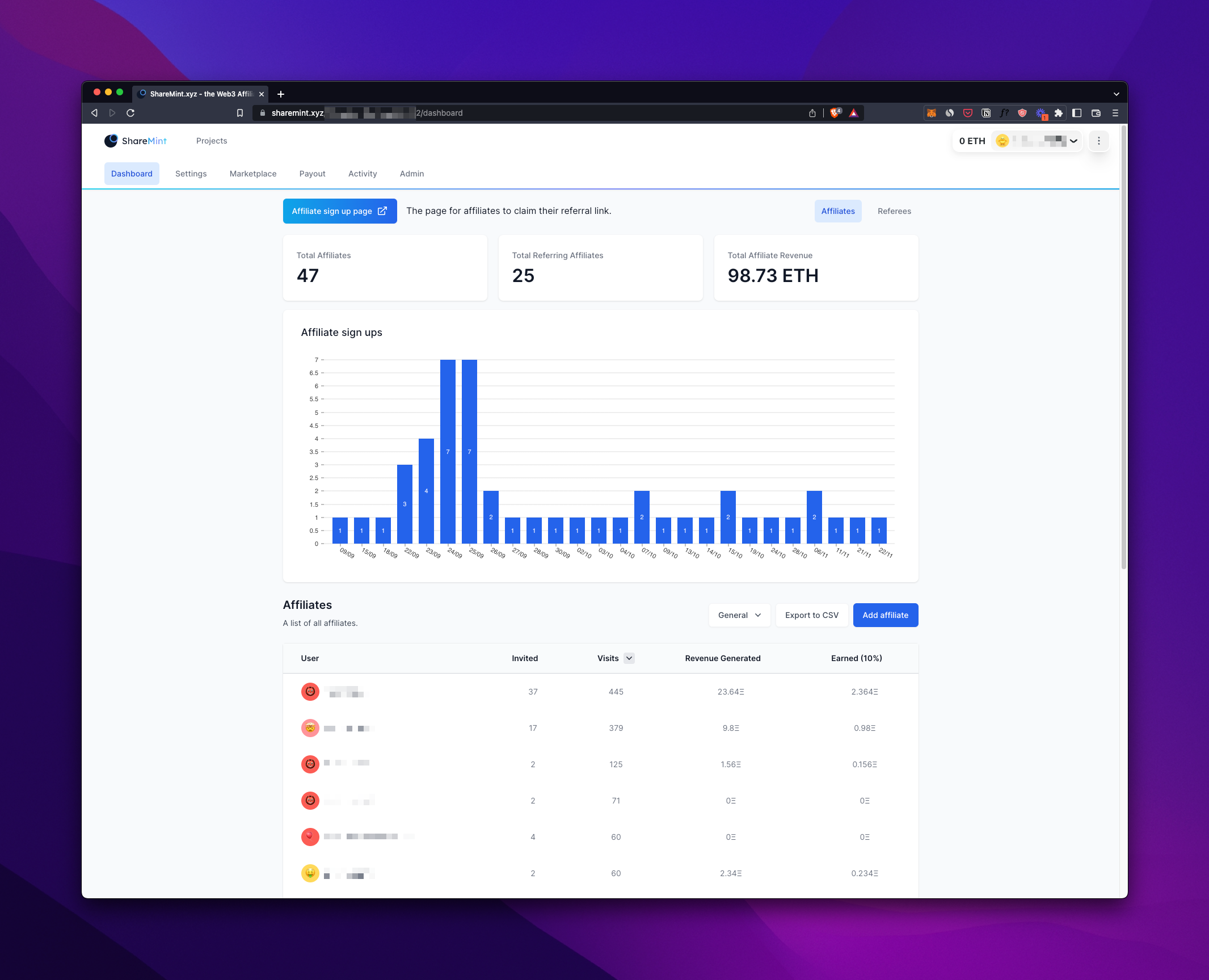Open the MetaMask fox extension
Screen dimensions: 1209x980
932,113
